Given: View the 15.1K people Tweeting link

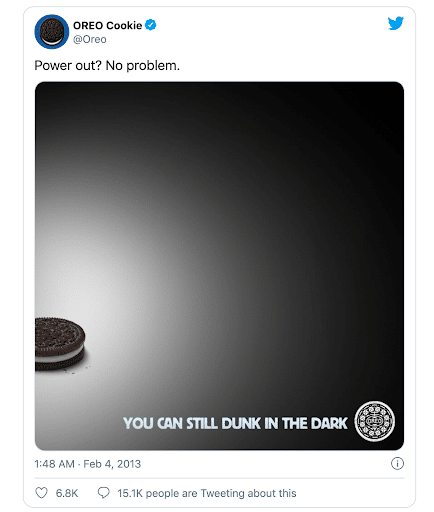Looking at the screenshot, I should 207,493.
